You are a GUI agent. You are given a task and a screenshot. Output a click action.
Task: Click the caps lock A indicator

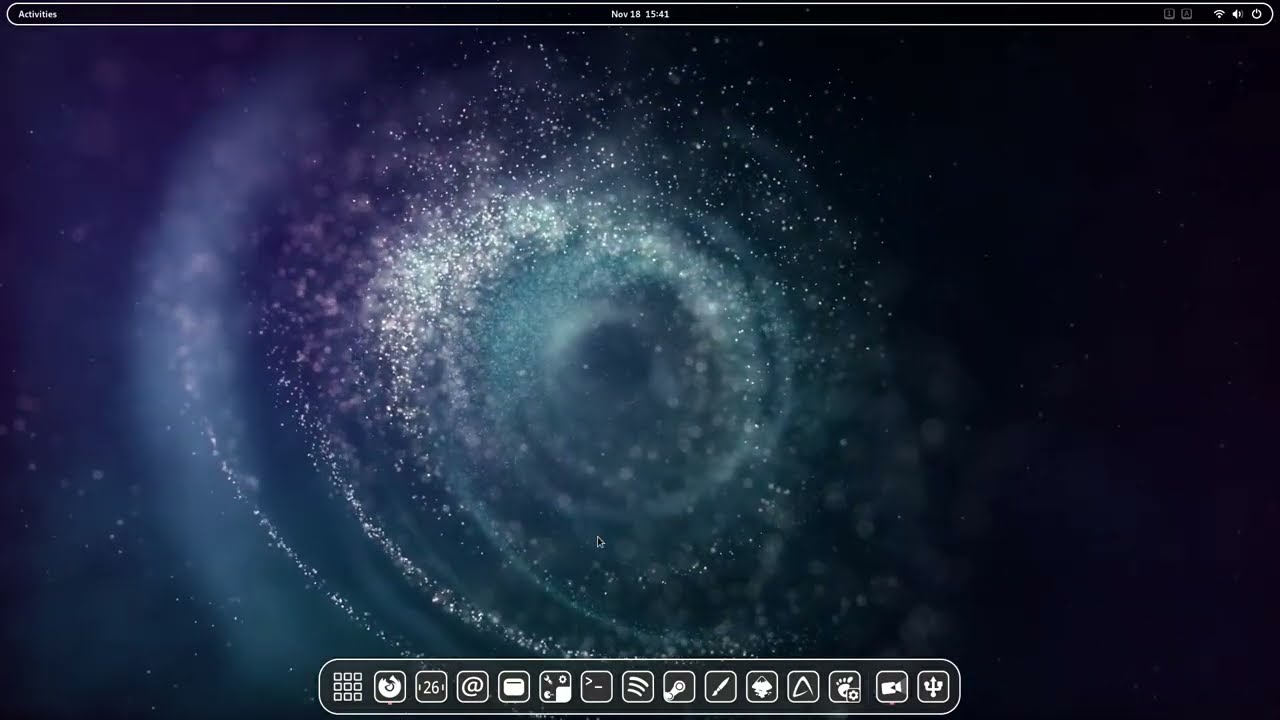pyautogui.click(x=1187, y=14)
